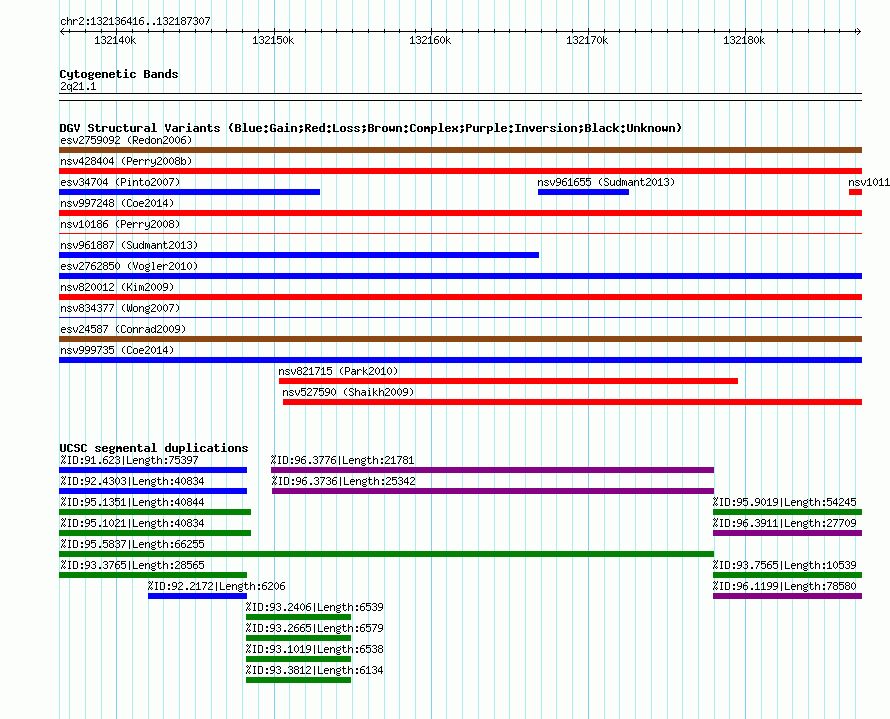Image resolution: width=890 pixels, height=719 pixels.
Task: Select the nsv527590 (Shaikh2009) variant label
Action: click(x=348, y=392)
